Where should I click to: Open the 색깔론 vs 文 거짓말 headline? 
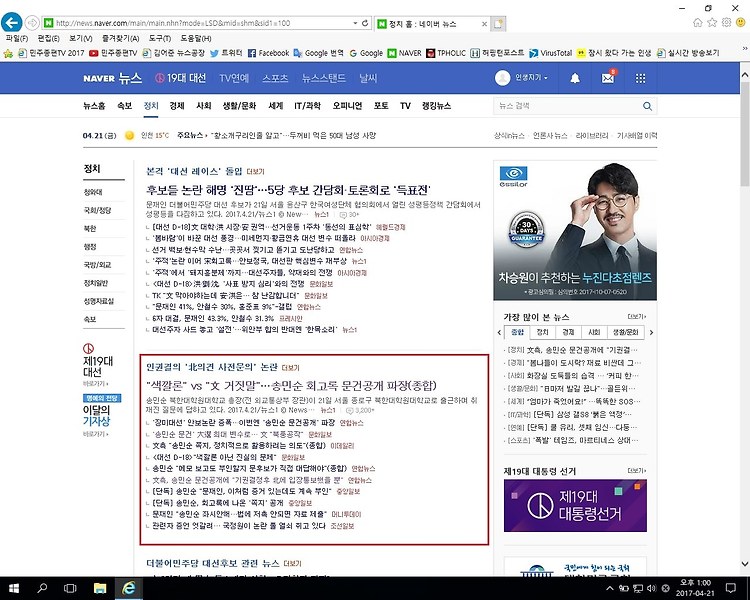pos(291,386)
